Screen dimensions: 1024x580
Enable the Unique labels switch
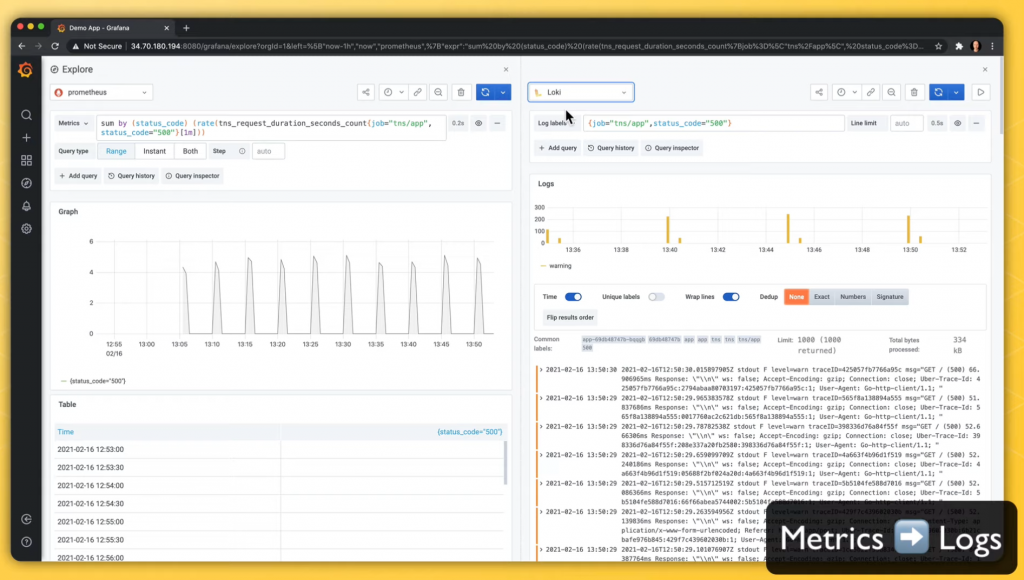coord(656,297)
